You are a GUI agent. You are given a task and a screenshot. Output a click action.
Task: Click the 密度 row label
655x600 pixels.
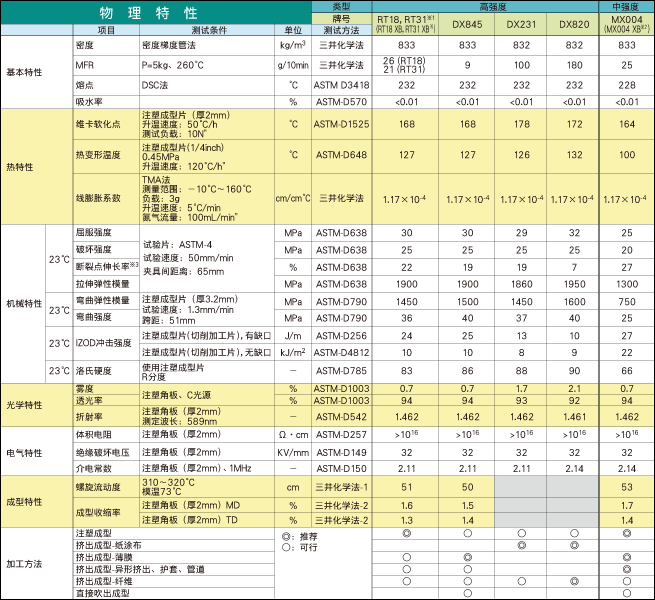[85, 45]
